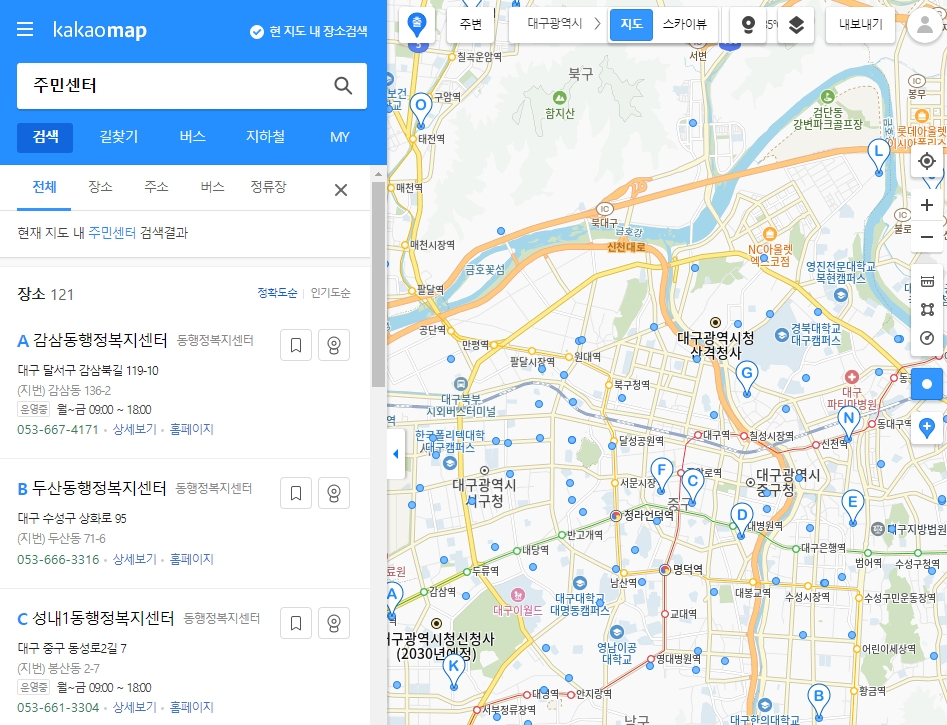Viewport: 947px width, 725px height.
Task: Click the plus control to zoom the map
Action: coord(927,204)
